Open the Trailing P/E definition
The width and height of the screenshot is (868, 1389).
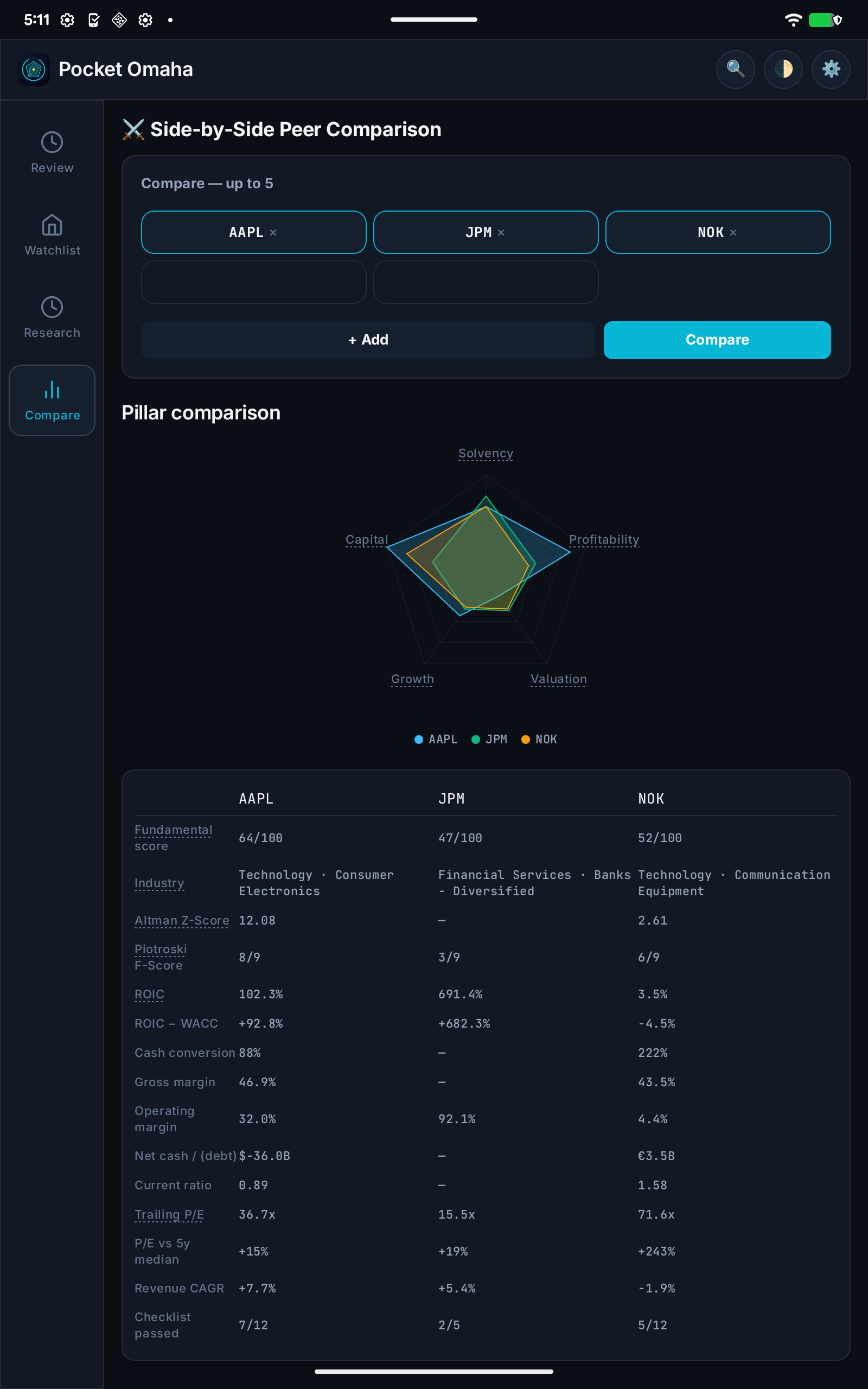(x=169, y=1214)
